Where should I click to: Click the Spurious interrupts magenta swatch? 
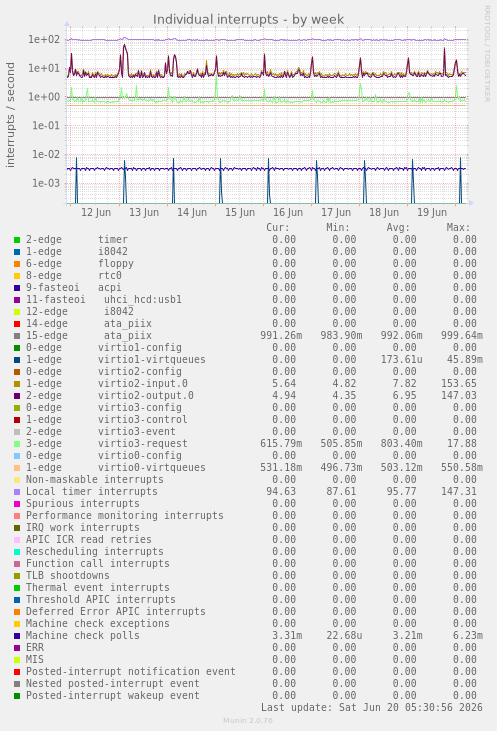click(17, 504)
